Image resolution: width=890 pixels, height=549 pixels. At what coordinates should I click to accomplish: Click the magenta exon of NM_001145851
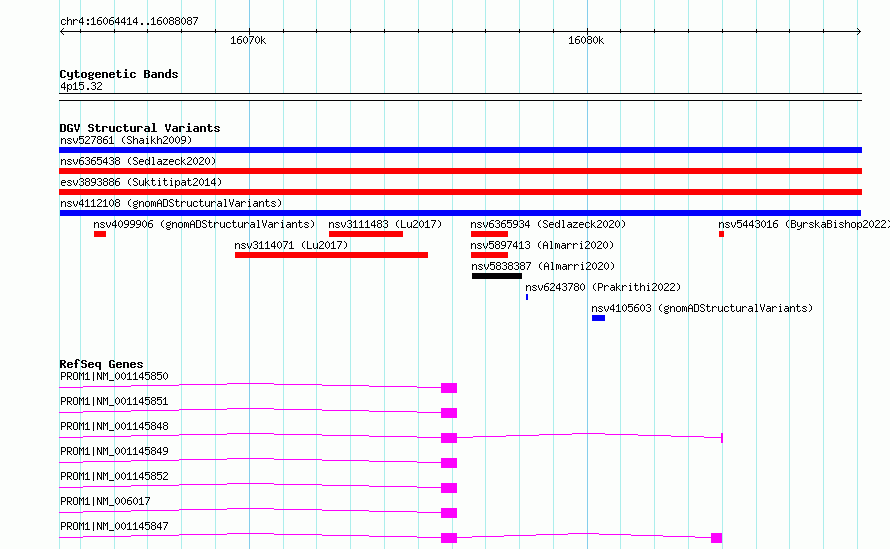tap(449, 413)
